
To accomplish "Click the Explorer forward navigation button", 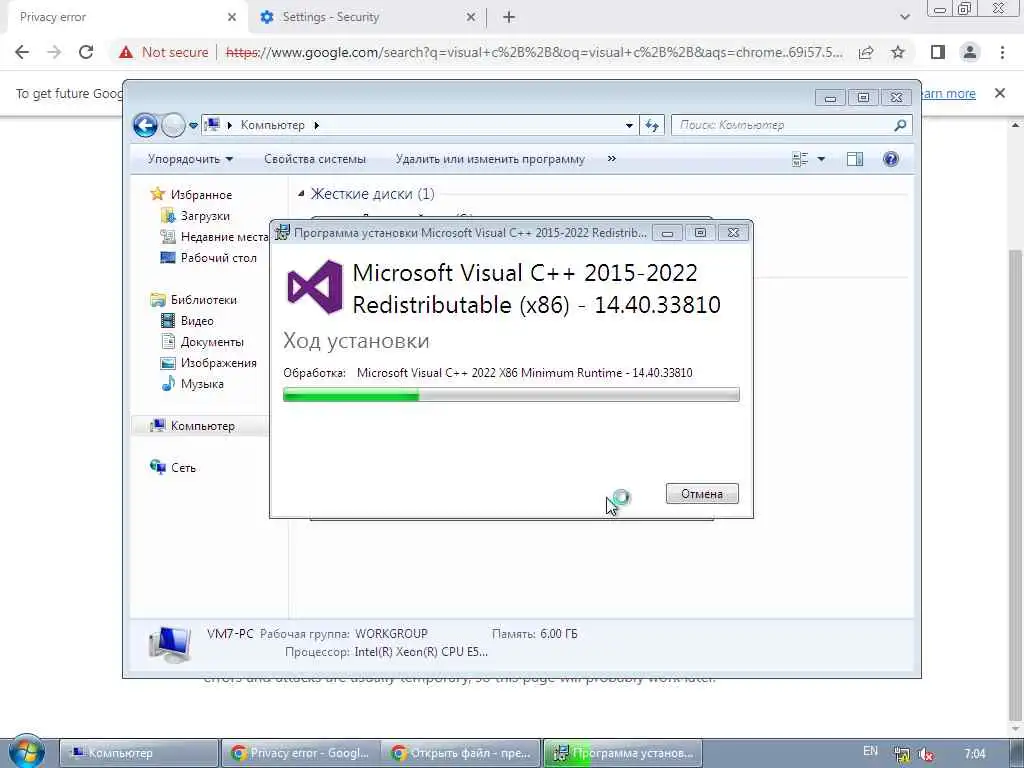I will (x=173, y=125).
